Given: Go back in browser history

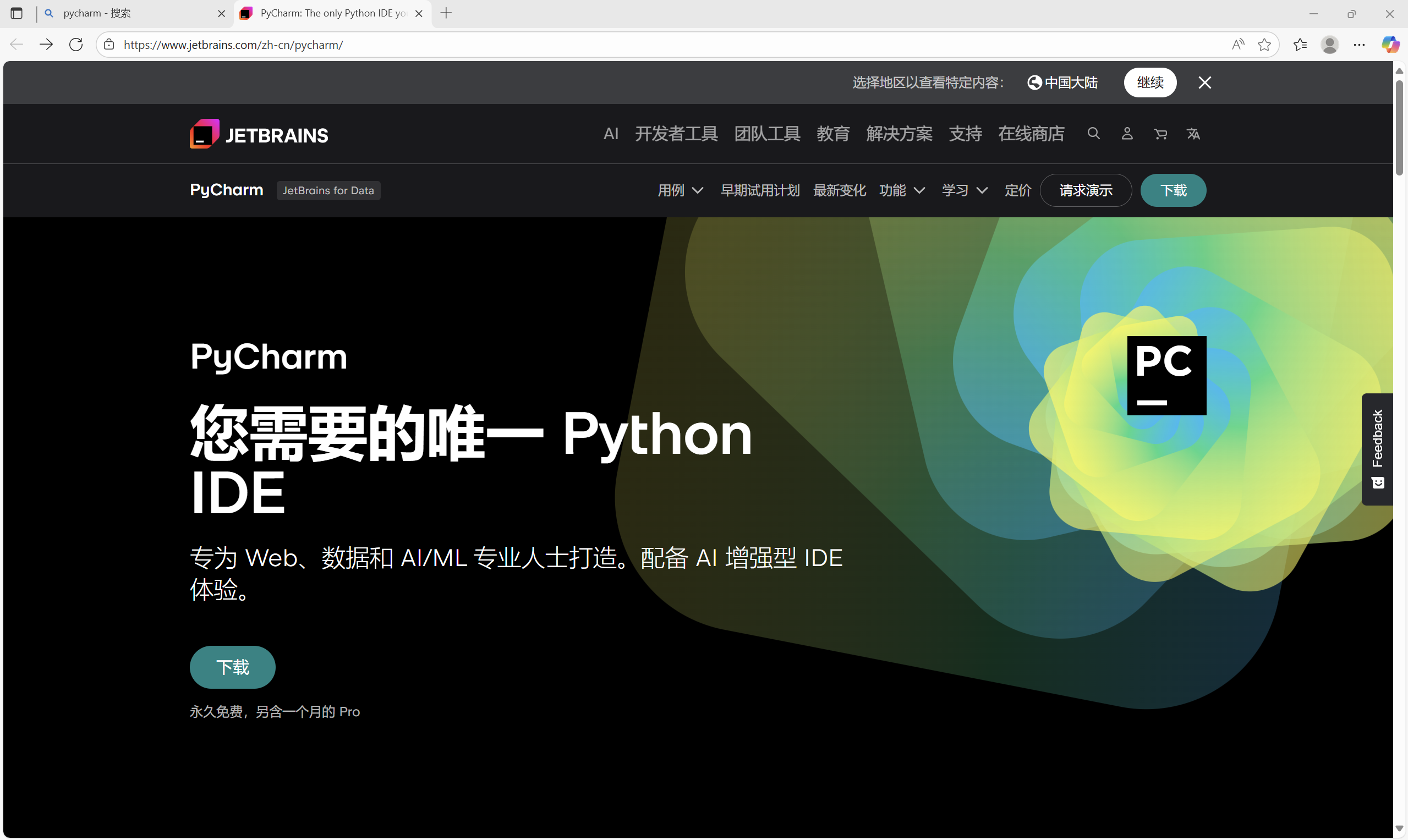Looking at the screenshot, I should [17, 45].
